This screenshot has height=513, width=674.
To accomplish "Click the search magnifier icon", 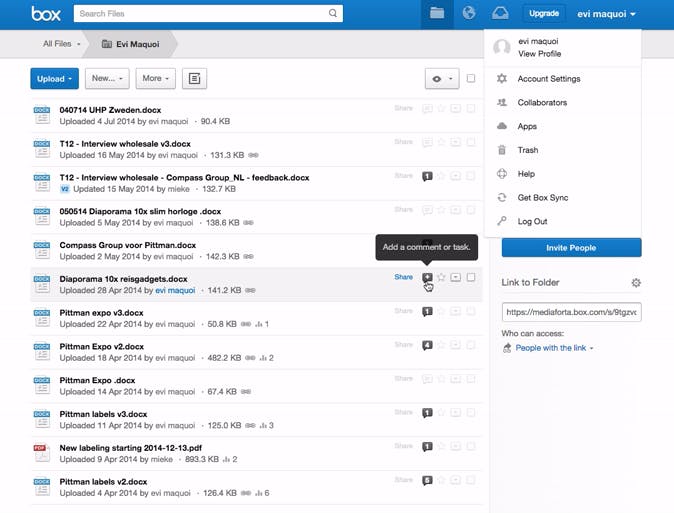I will point(333,13).
